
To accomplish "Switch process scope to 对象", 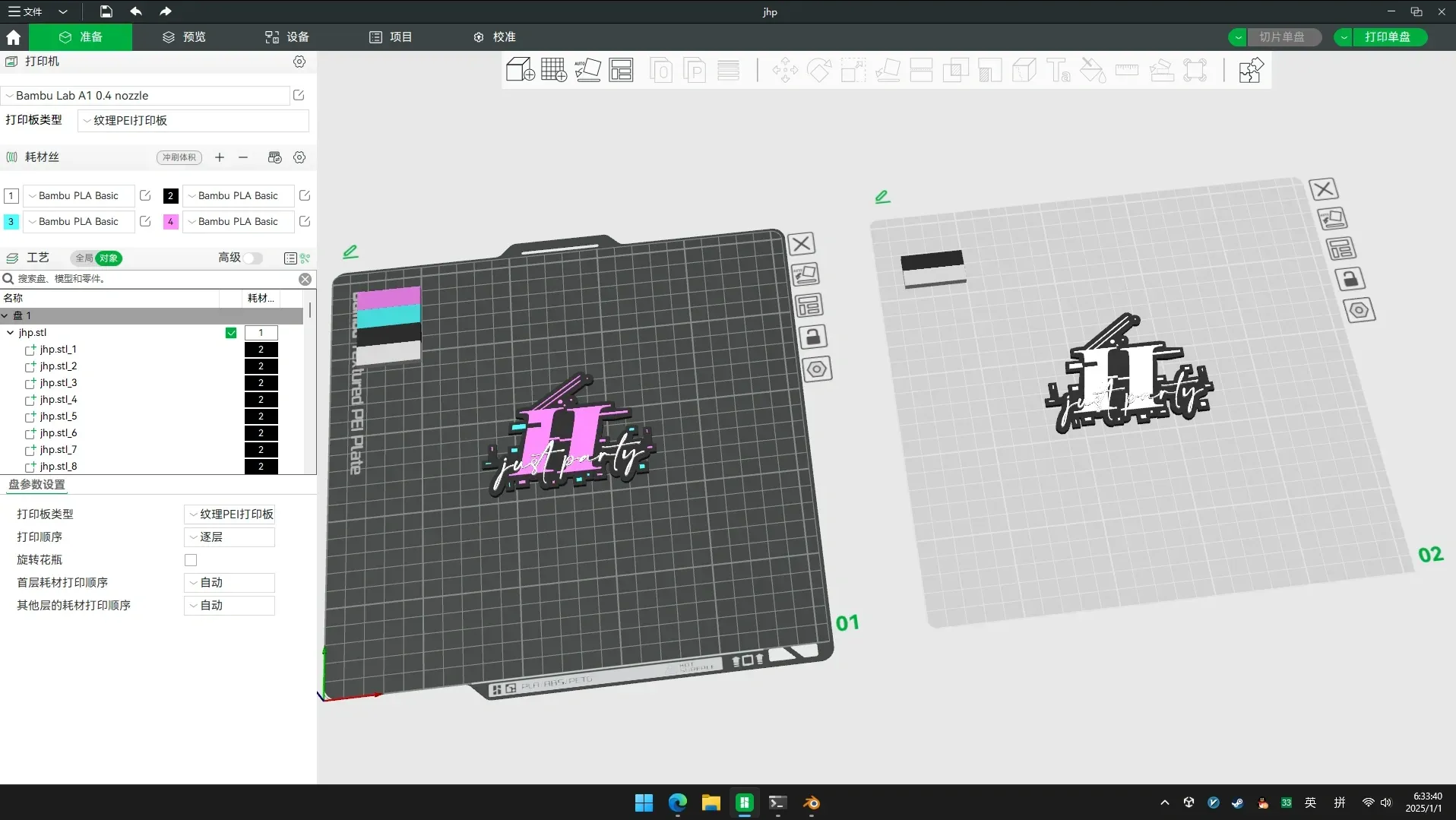I will 109,258.
